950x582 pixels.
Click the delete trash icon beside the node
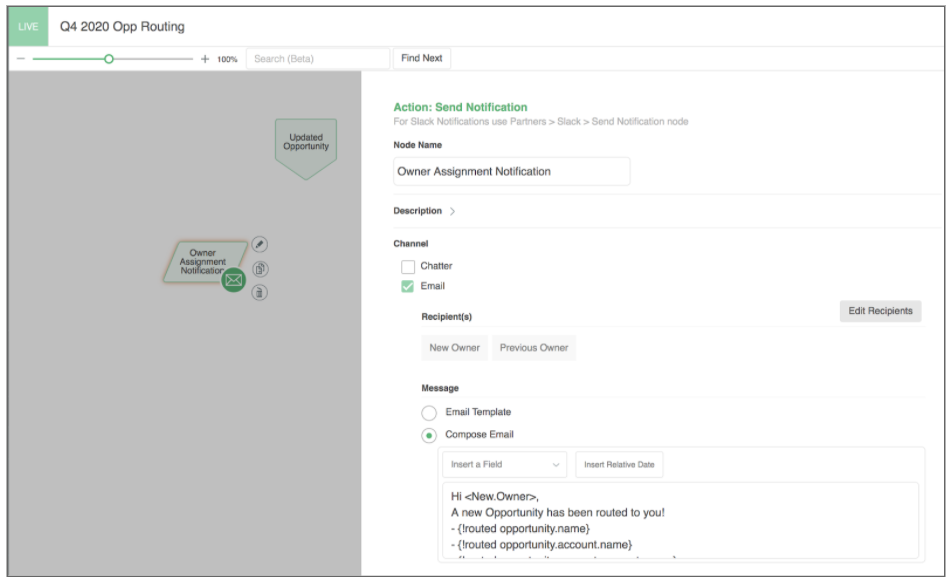click(x=259, y=292)
